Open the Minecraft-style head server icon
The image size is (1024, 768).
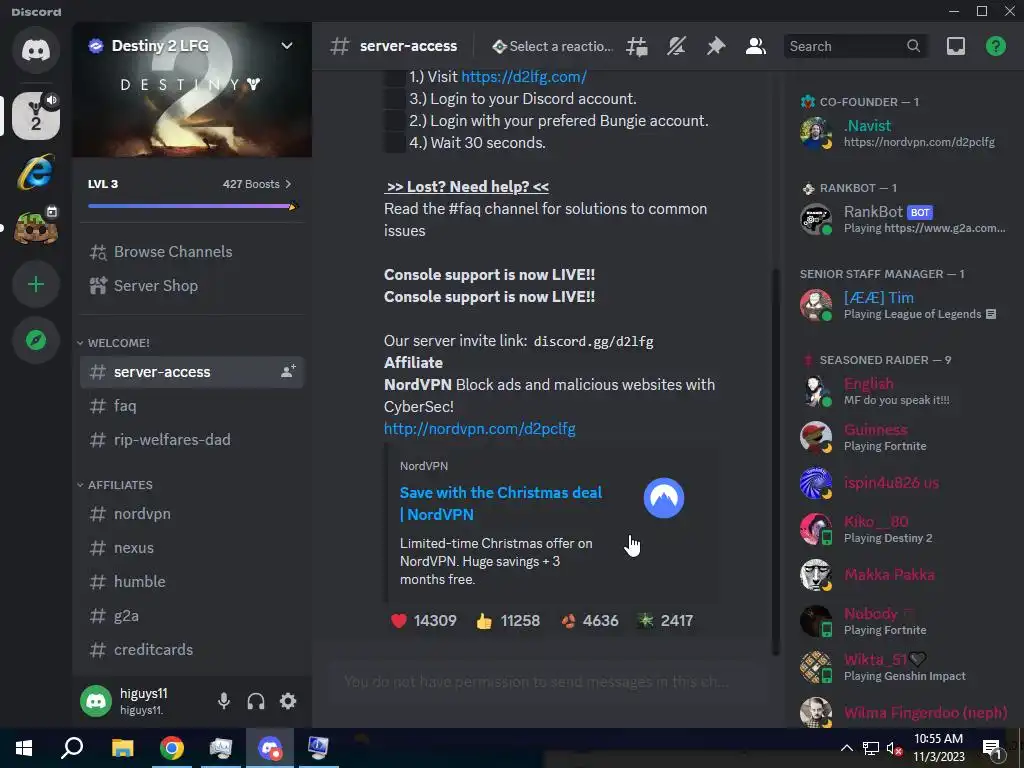pyautogui.click(x=36, y=228)
